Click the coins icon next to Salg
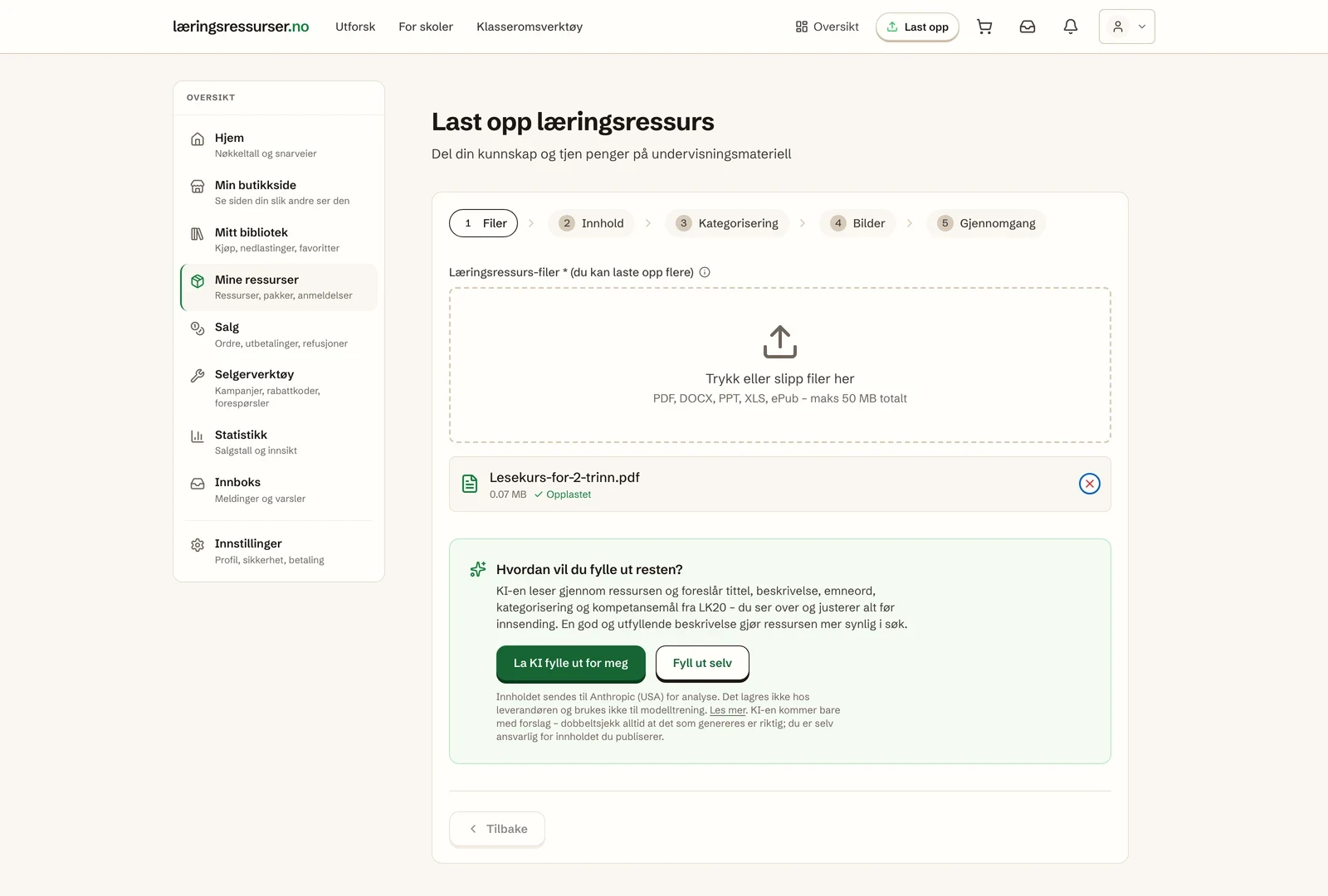 point(198,329)
